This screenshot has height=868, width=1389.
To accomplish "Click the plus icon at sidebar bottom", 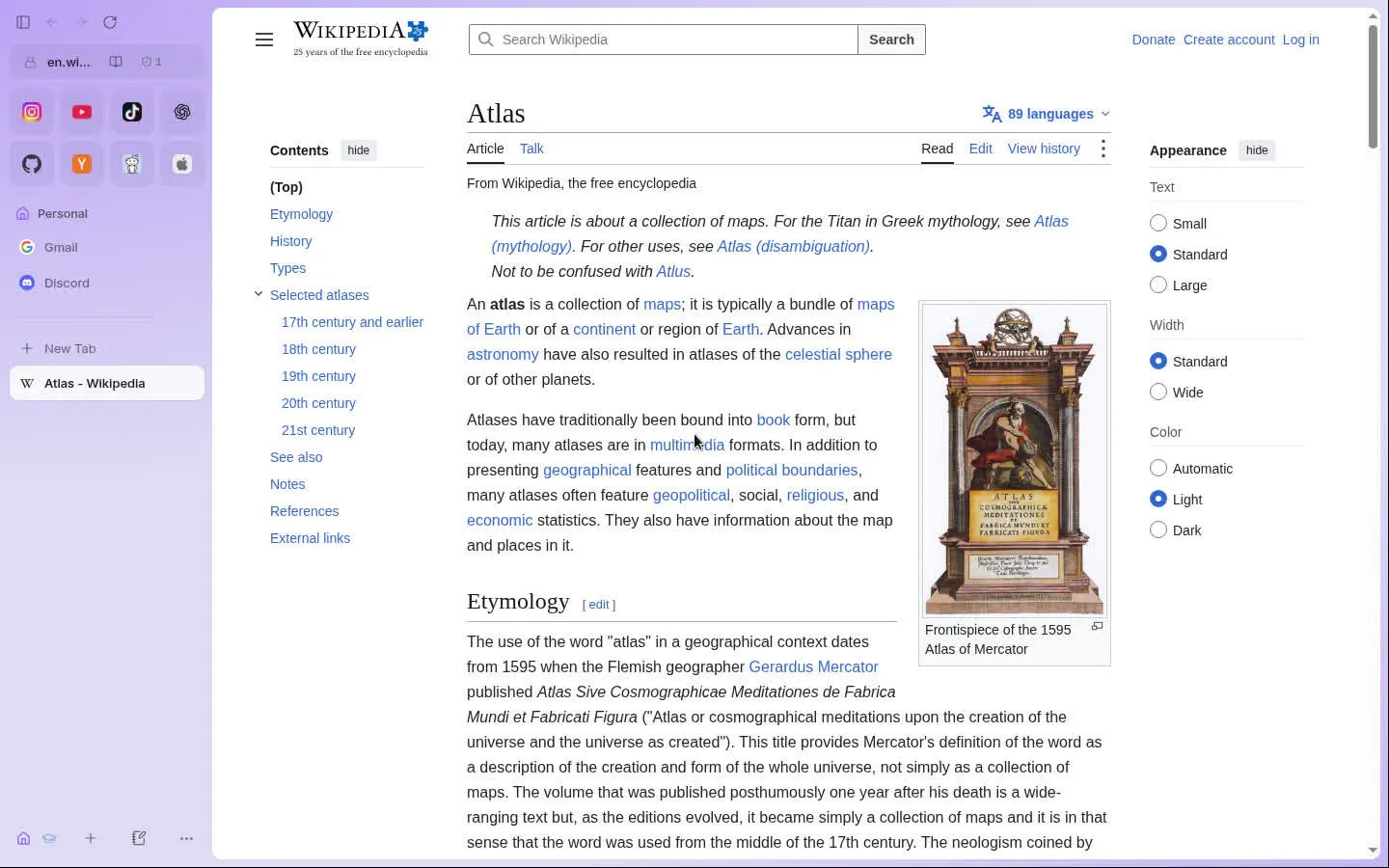I will pyautogui.click(x=91, y=838).
